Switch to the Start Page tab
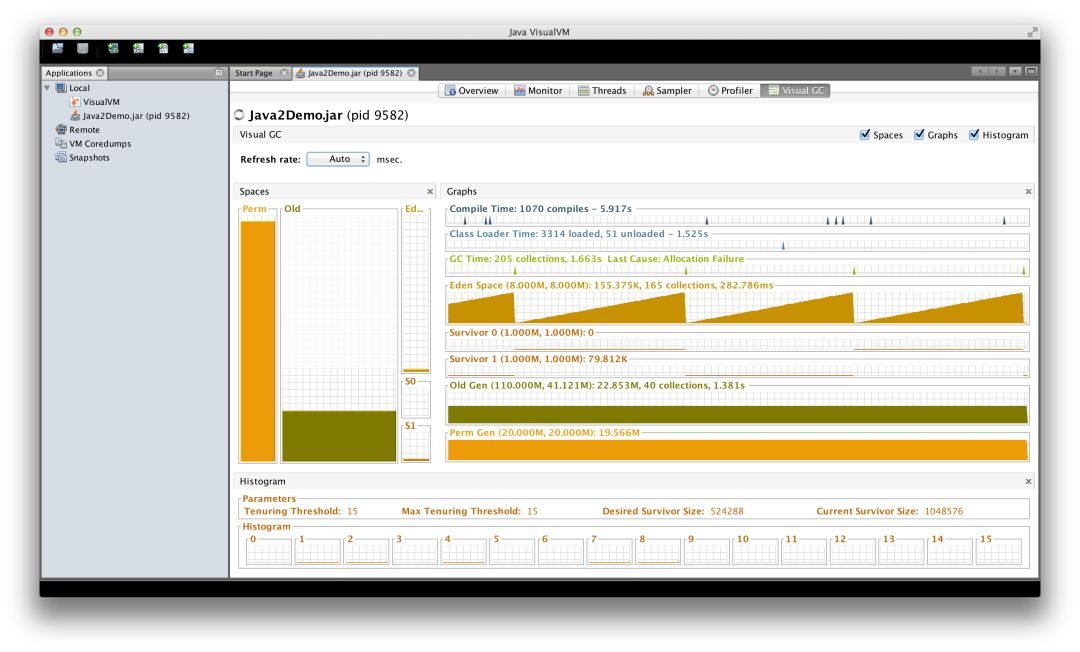This screenshot has width=1080, height=652. click(253, 73)
